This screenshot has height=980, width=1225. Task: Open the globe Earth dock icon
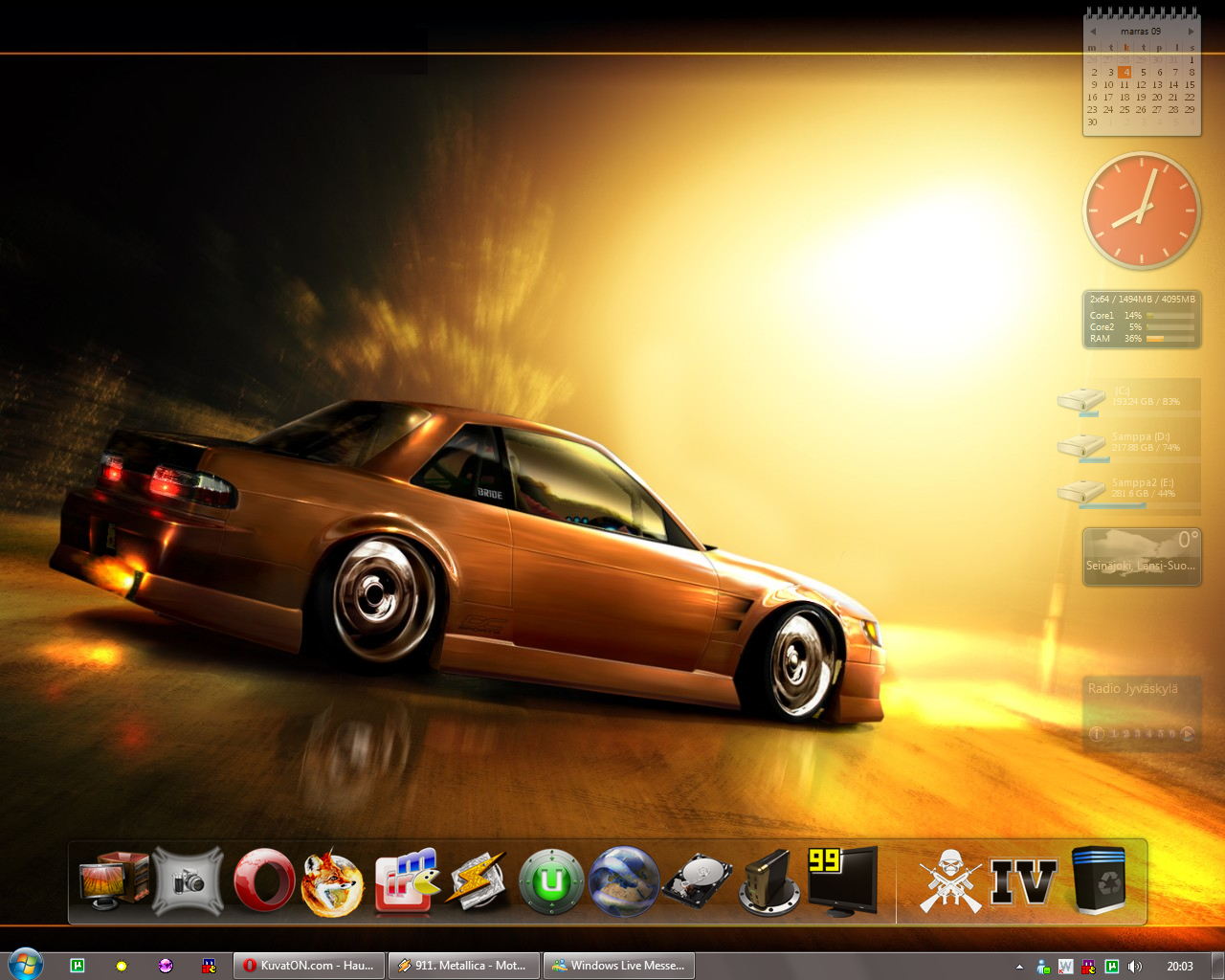tap(623, 881)
